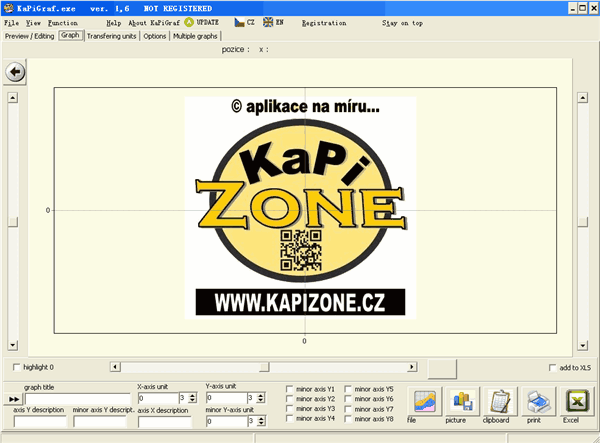This screenshot has height=443, width=600.
Task: Click up arrow of right vertical scrollbar
Action: click(582, 98)
